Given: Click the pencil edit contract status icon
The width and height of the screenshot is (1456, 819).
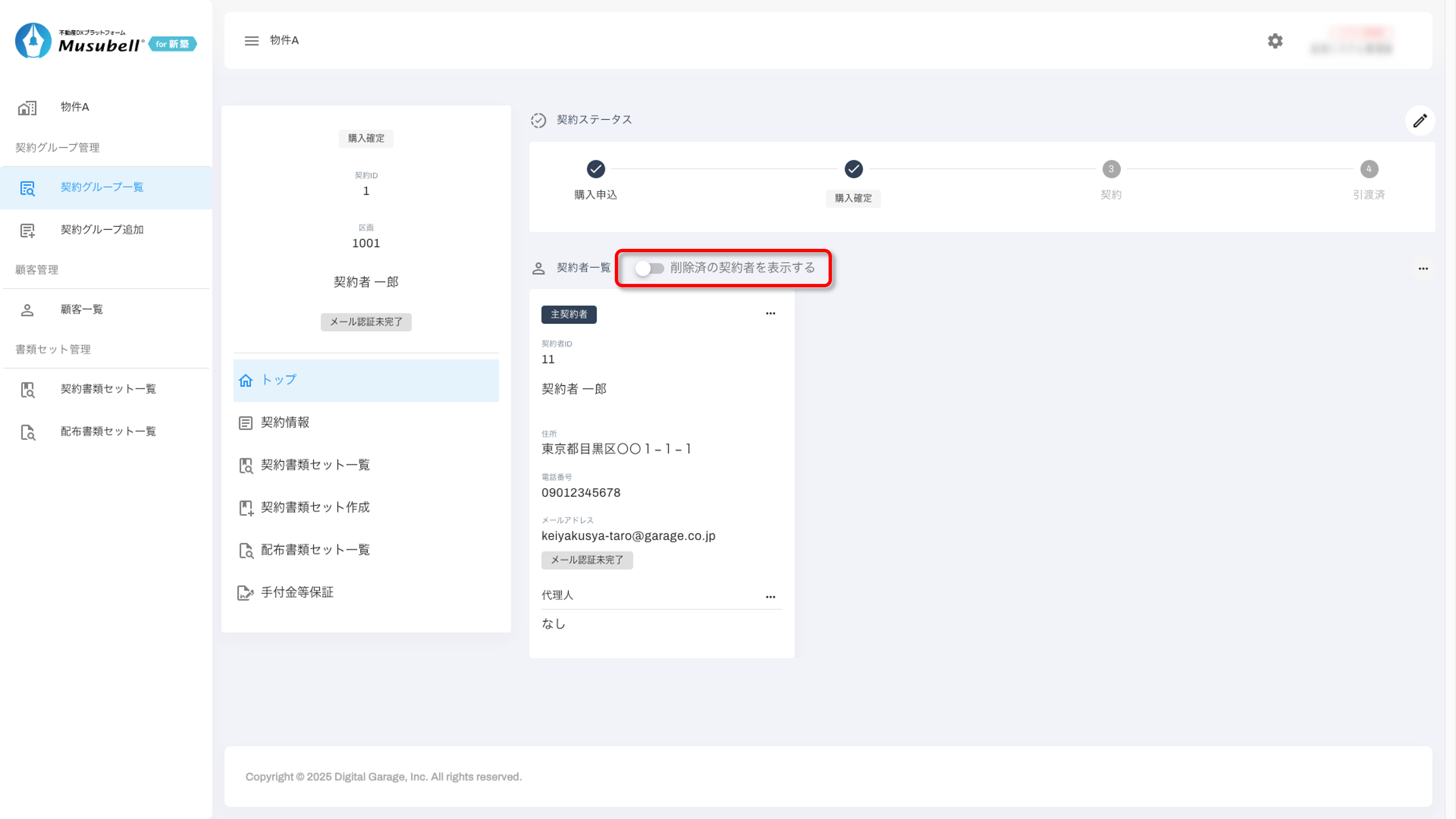Looking at the screenshot, I should 1420,120.
